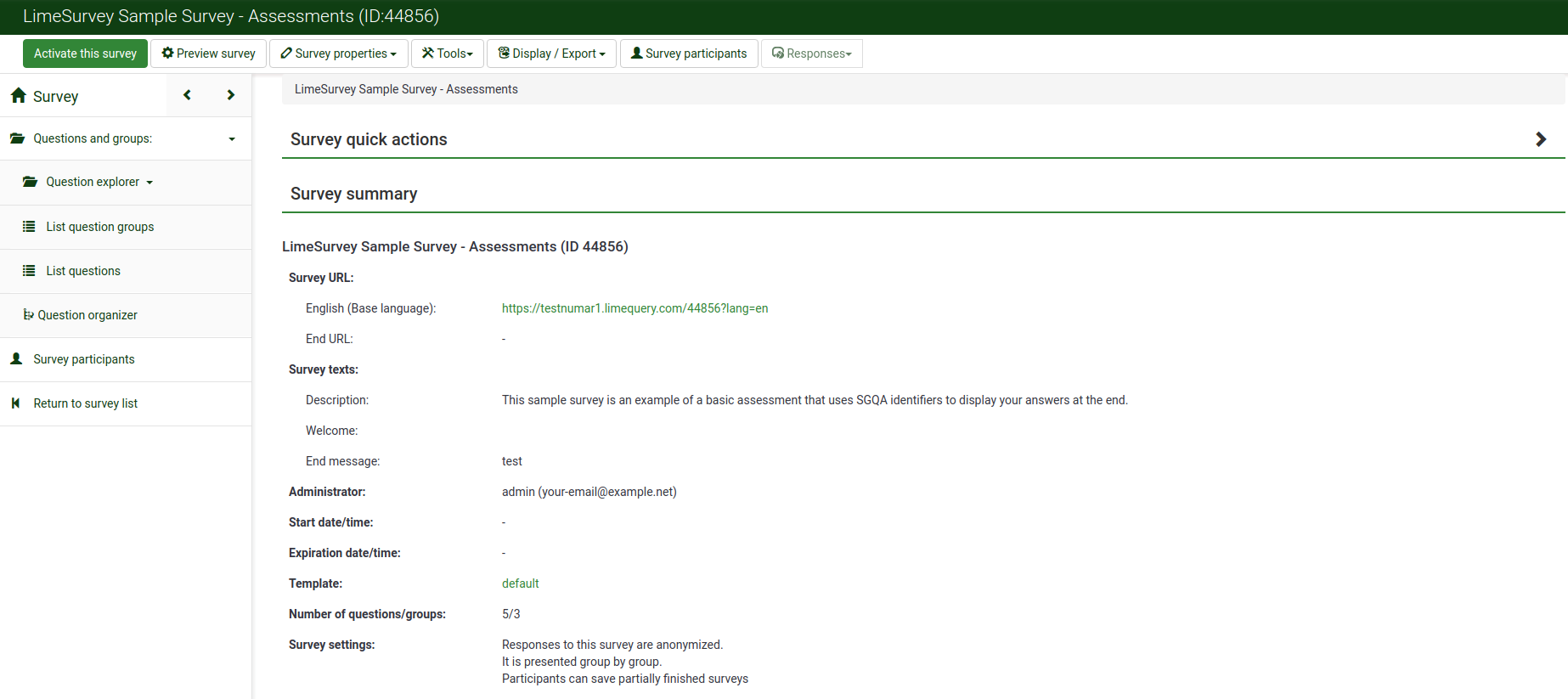Select Survey participants in top toolbar
The height and width of the screenshot is (699, 1568).
pyautogui.click(x=688, y=54)
